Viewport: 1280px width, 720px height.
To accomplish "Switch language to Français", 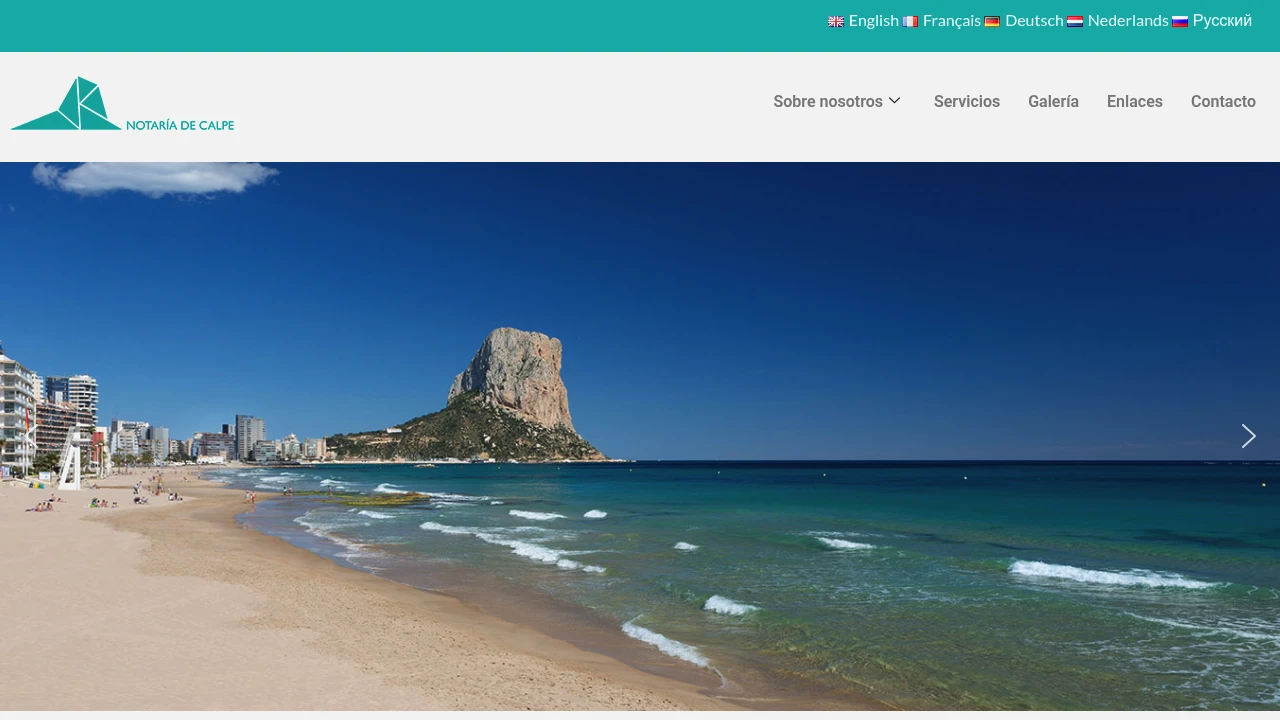I will (x=952, y=21).
